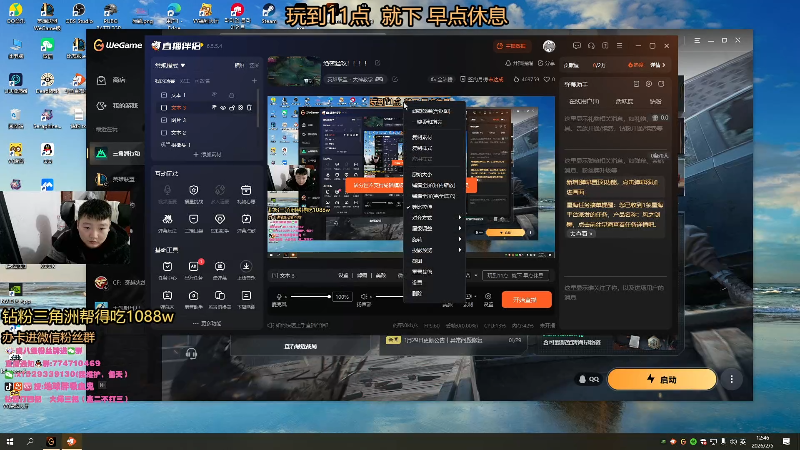
Task: Open the hamburger menu in the companion title bar
Action: (619, 45)
